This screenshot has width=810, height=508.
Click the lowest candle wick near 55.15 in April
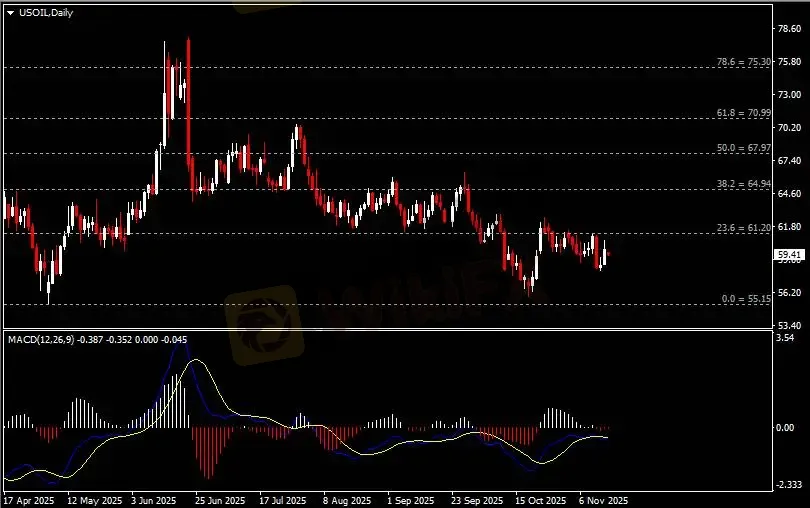[47, 295]
